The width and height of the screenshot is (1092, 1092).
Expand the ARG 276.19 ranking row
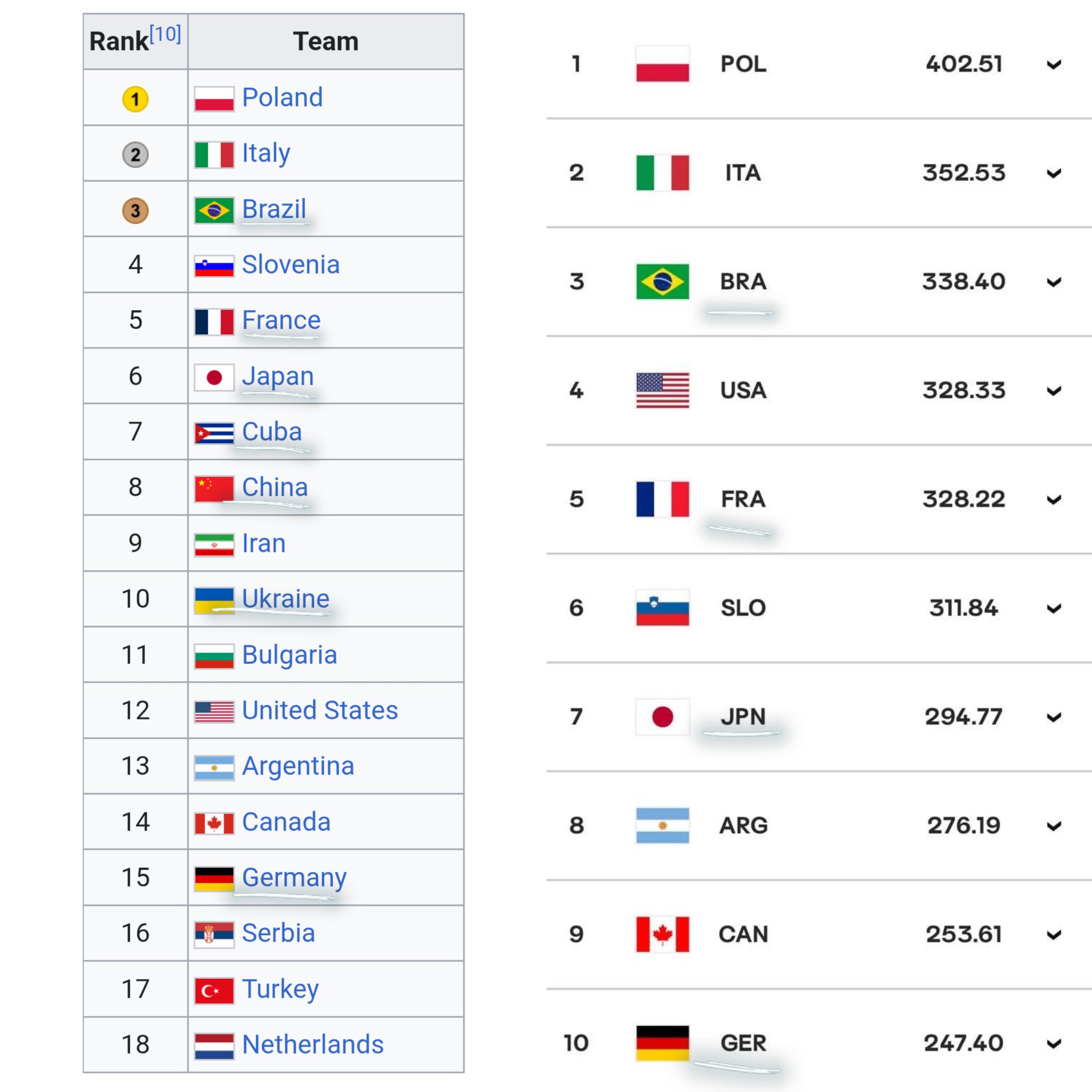[x=1054, y=826]
